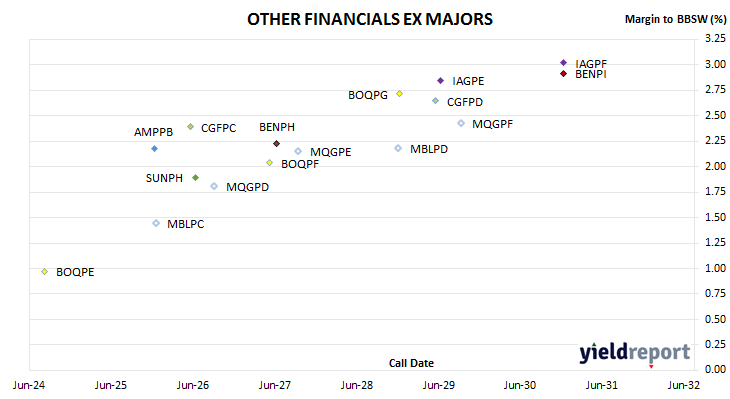Click the CGFPC green-grey diamond marker

(x=190, y=127)
